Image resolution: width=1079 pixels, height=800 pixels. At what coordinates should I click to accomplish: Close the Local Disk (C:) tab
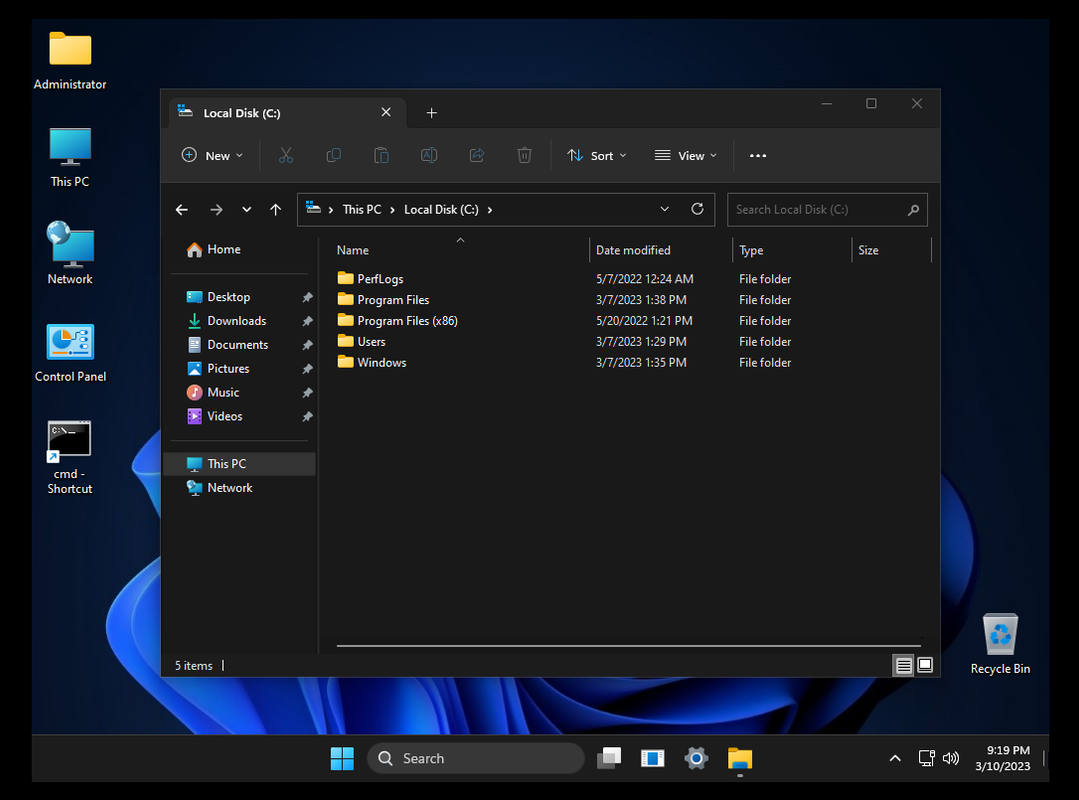pos(386,112)
